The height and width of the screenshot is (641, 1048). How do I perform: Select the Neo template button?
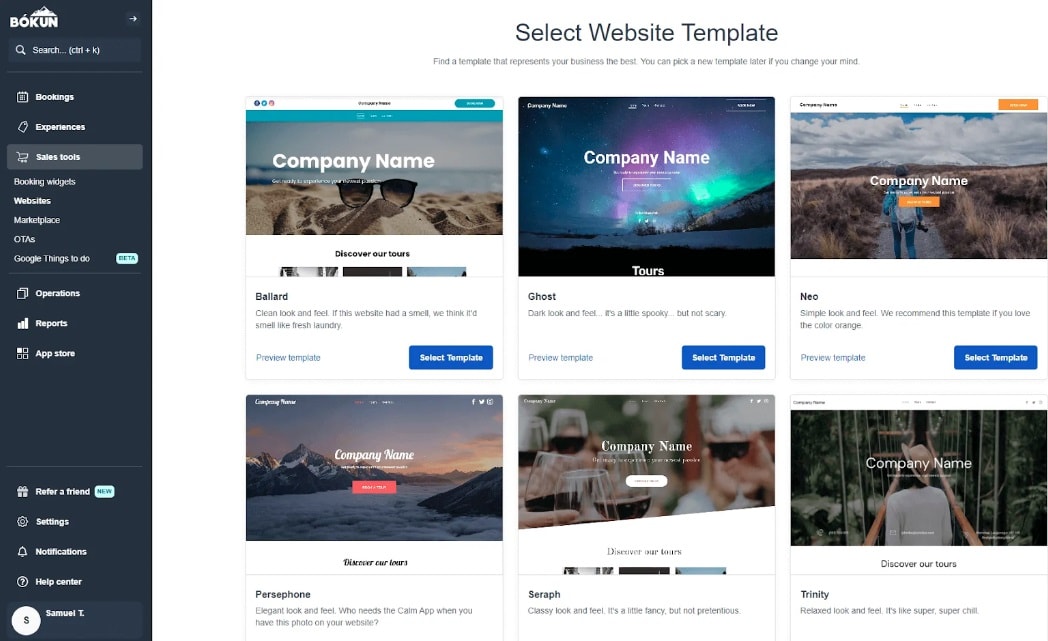[x=995, y=358]
